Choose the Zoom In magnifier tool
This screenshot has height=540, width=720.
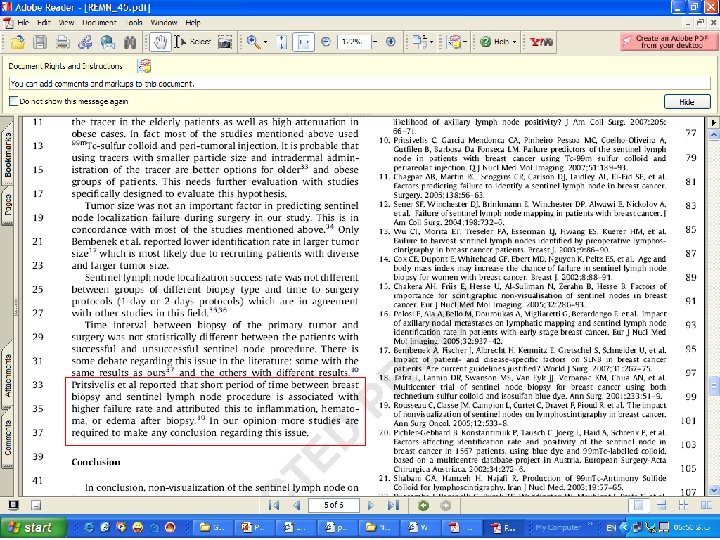coord(253,42)
